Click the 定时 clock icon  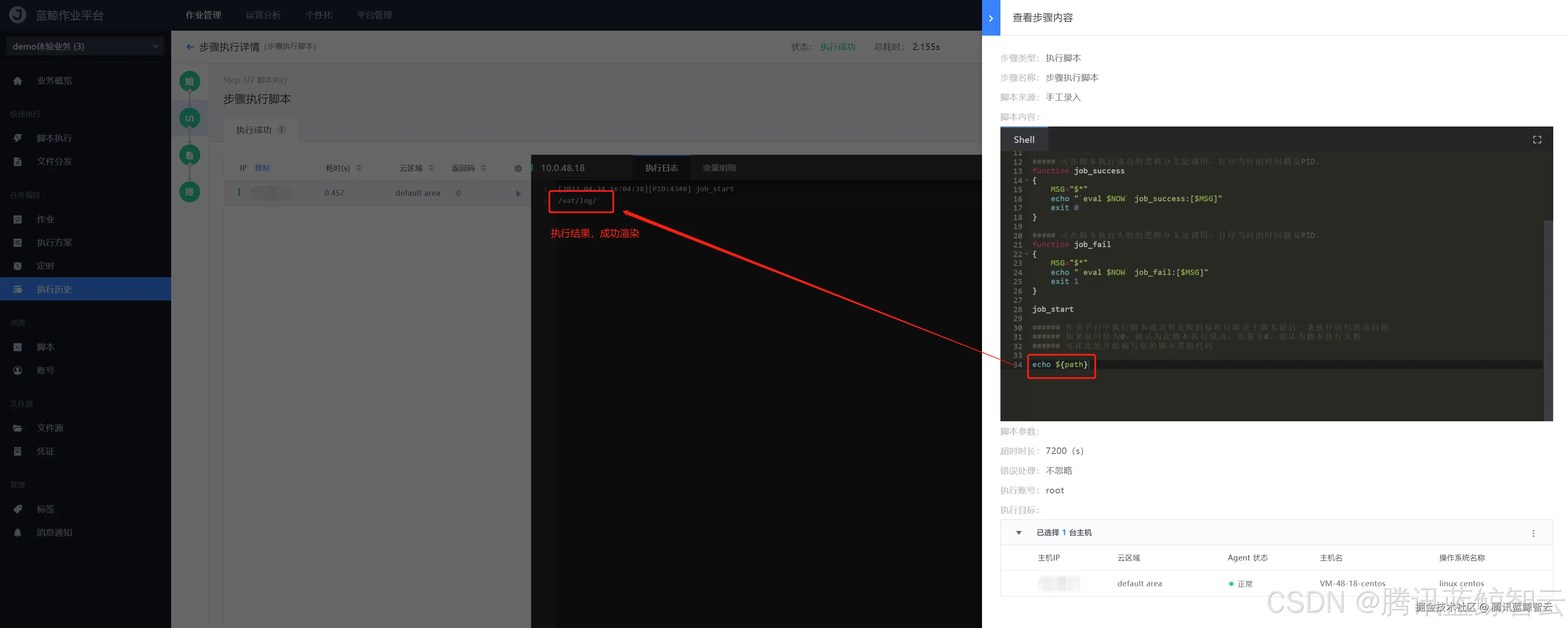18,266
